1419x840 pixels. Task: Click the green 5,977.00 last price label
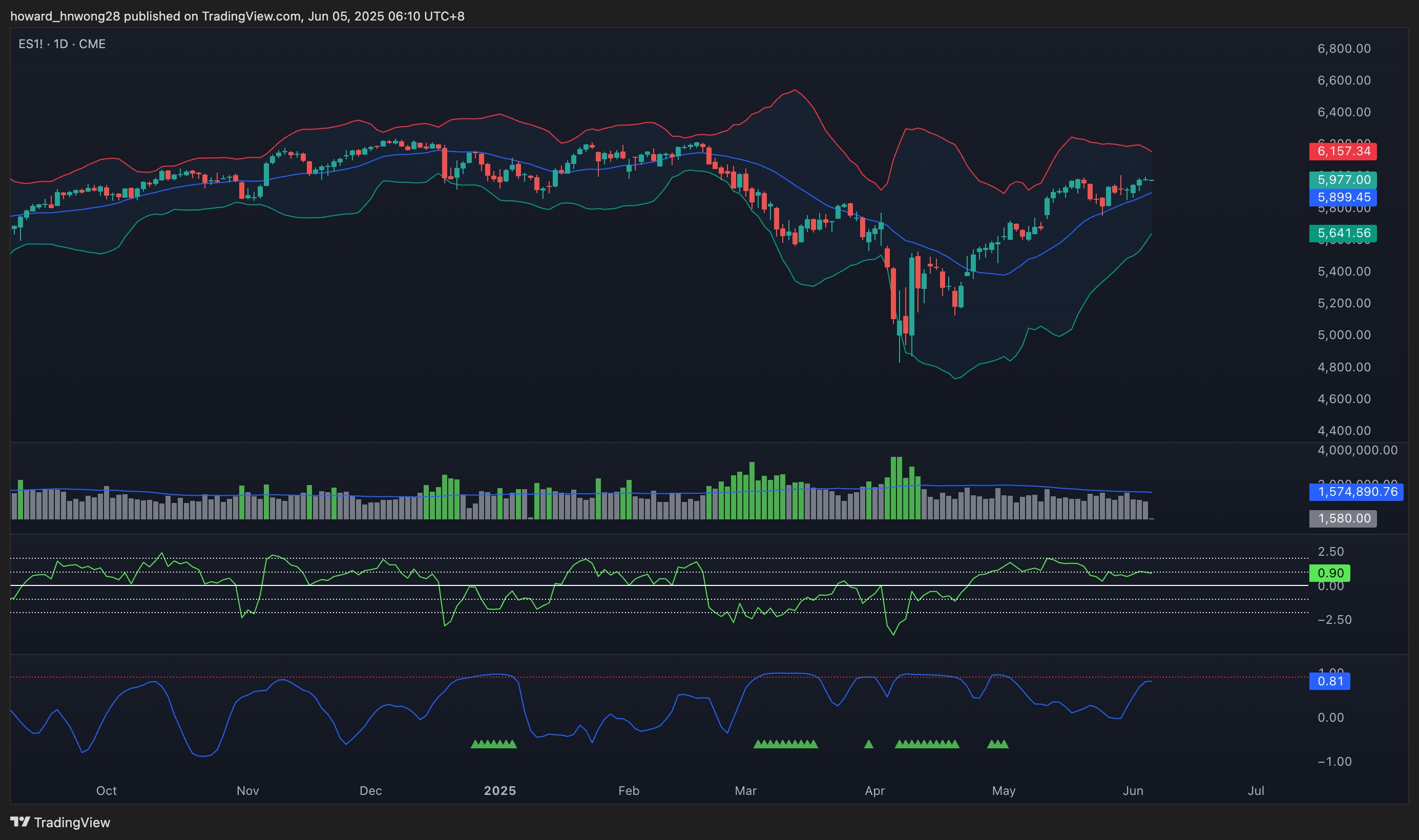pyautogui.click(x=1343, y=180)
